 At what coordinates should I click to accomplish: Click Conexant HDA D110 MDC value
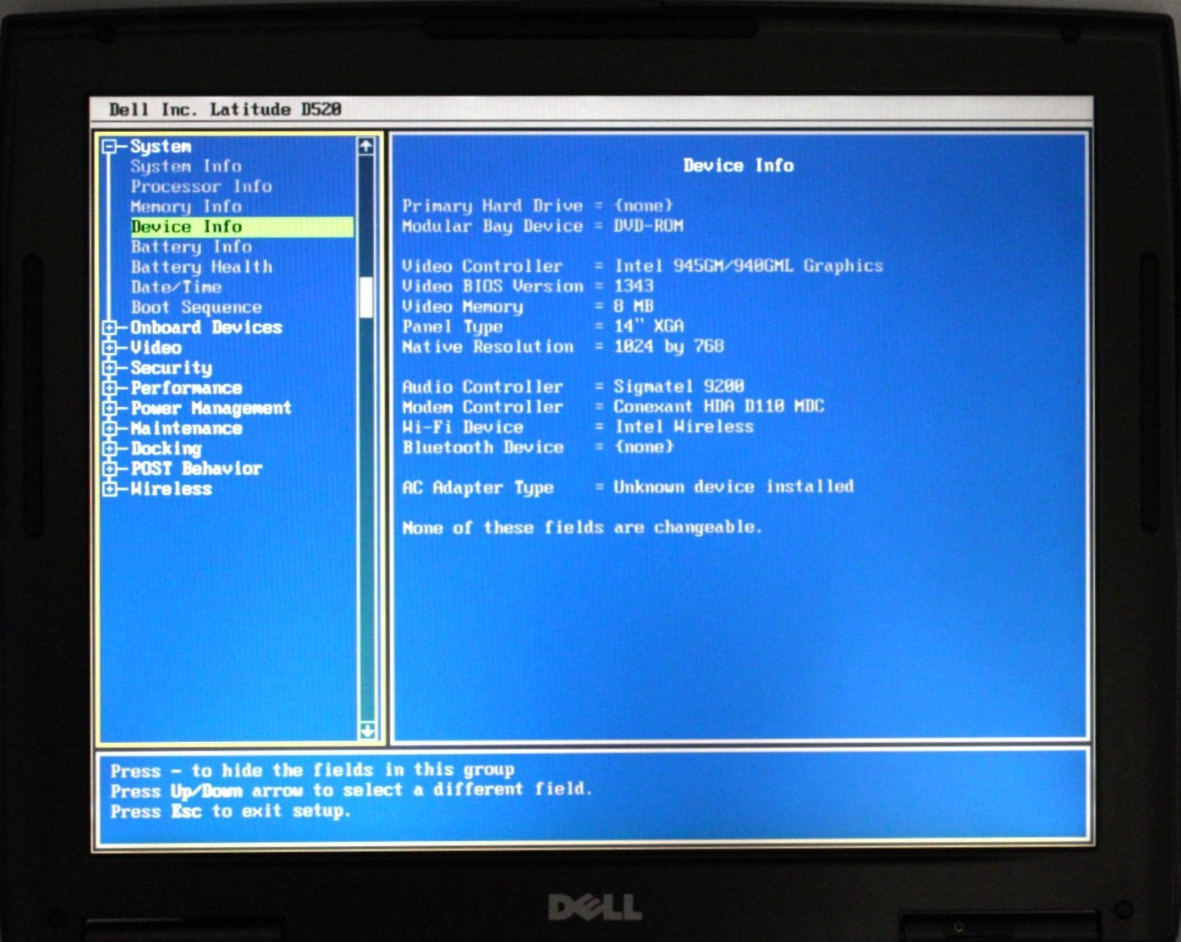click(x=719, y=407)
